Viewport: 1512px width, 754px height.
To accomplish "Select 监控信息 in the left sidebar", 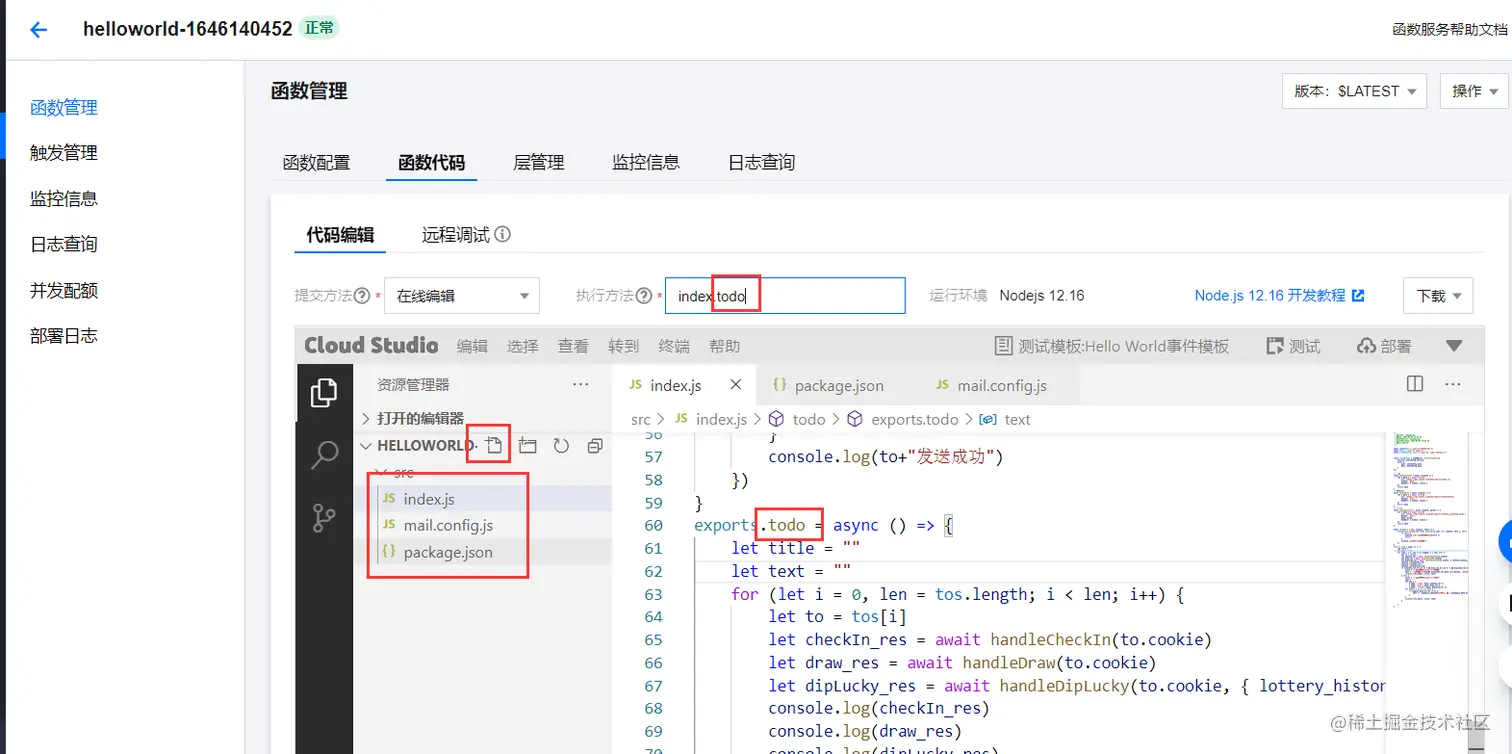I will (x=64, y=199).
